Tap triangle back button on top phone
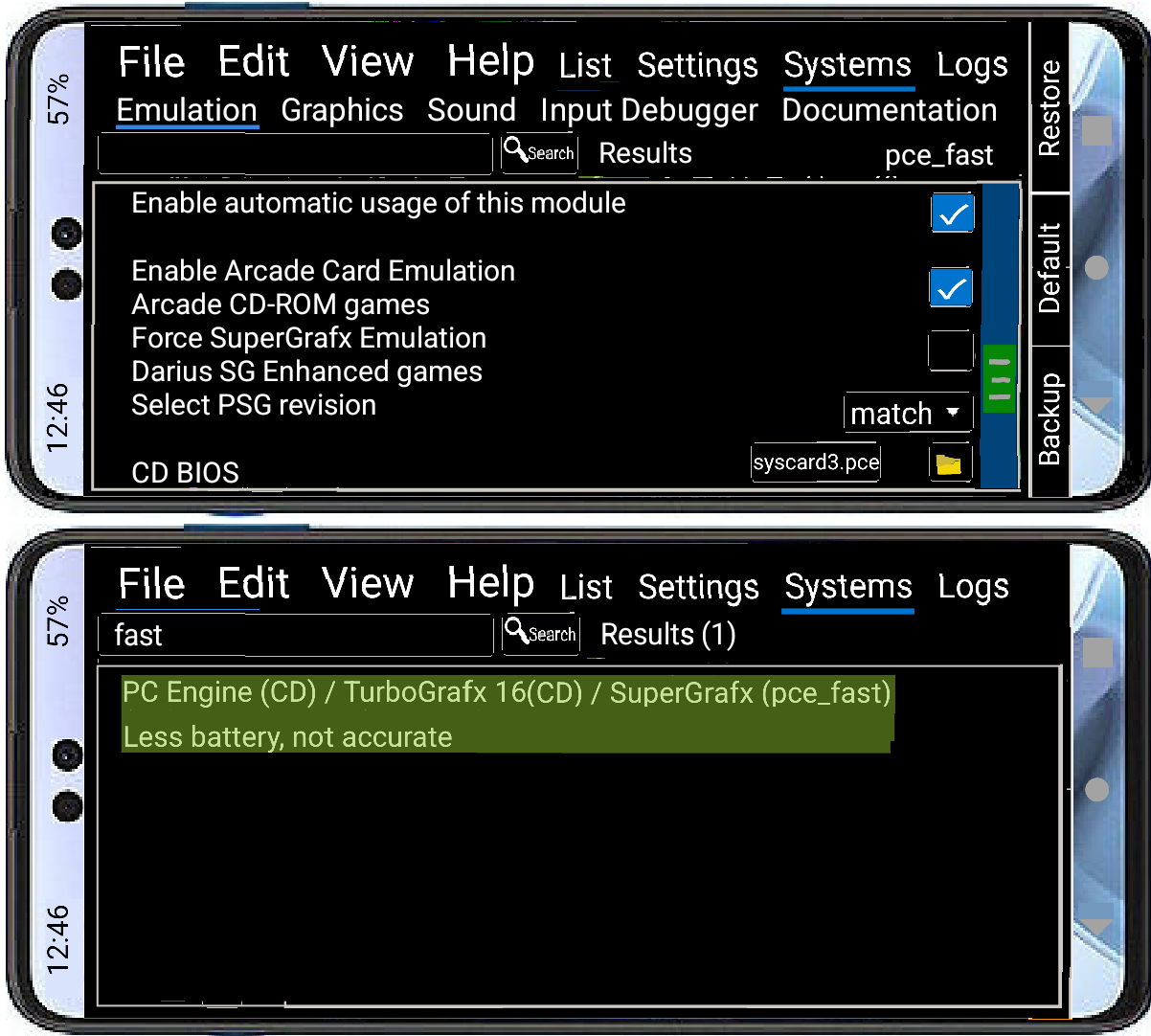Viewport: 1151px width, 1036px height. click(1095, 405)
